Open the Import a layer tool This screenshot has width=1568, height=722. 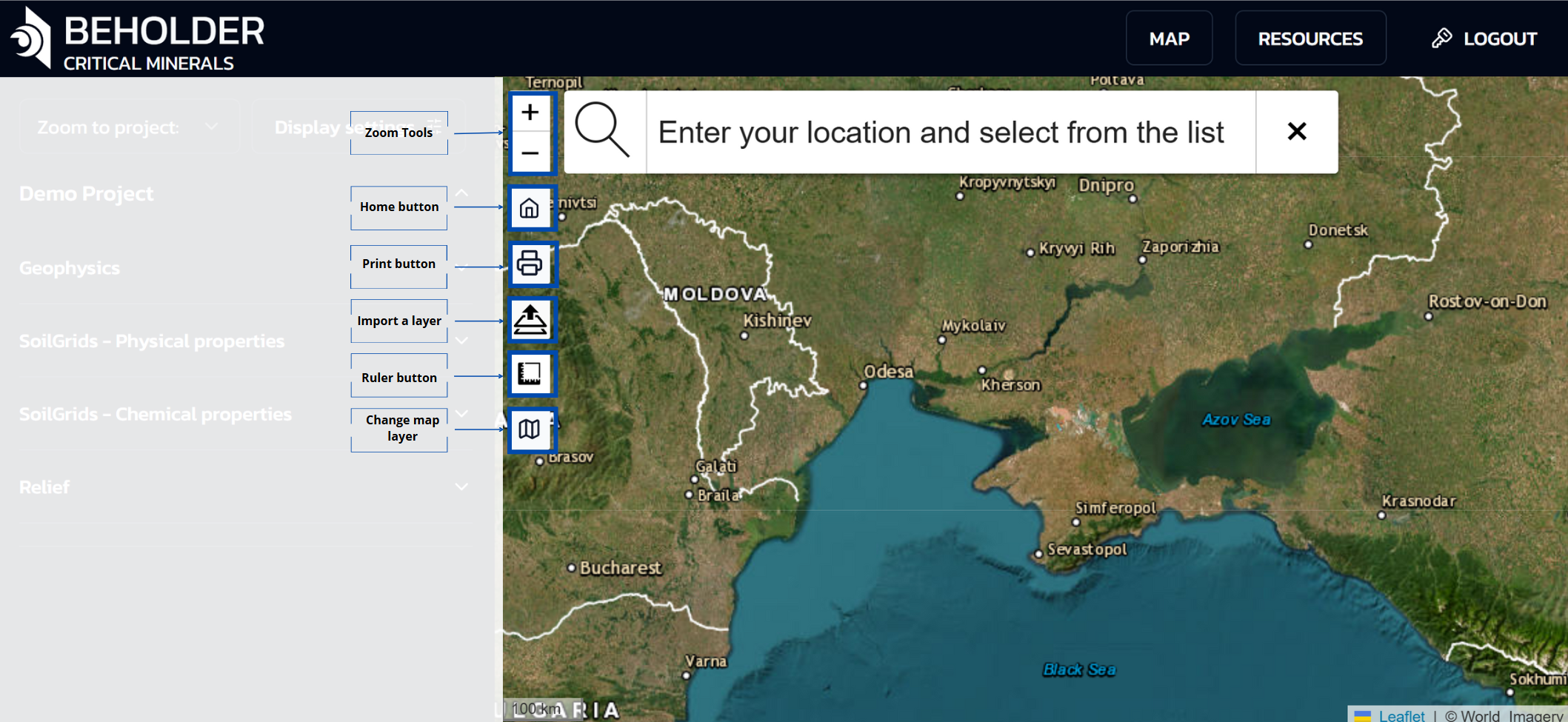coord(530,320)
